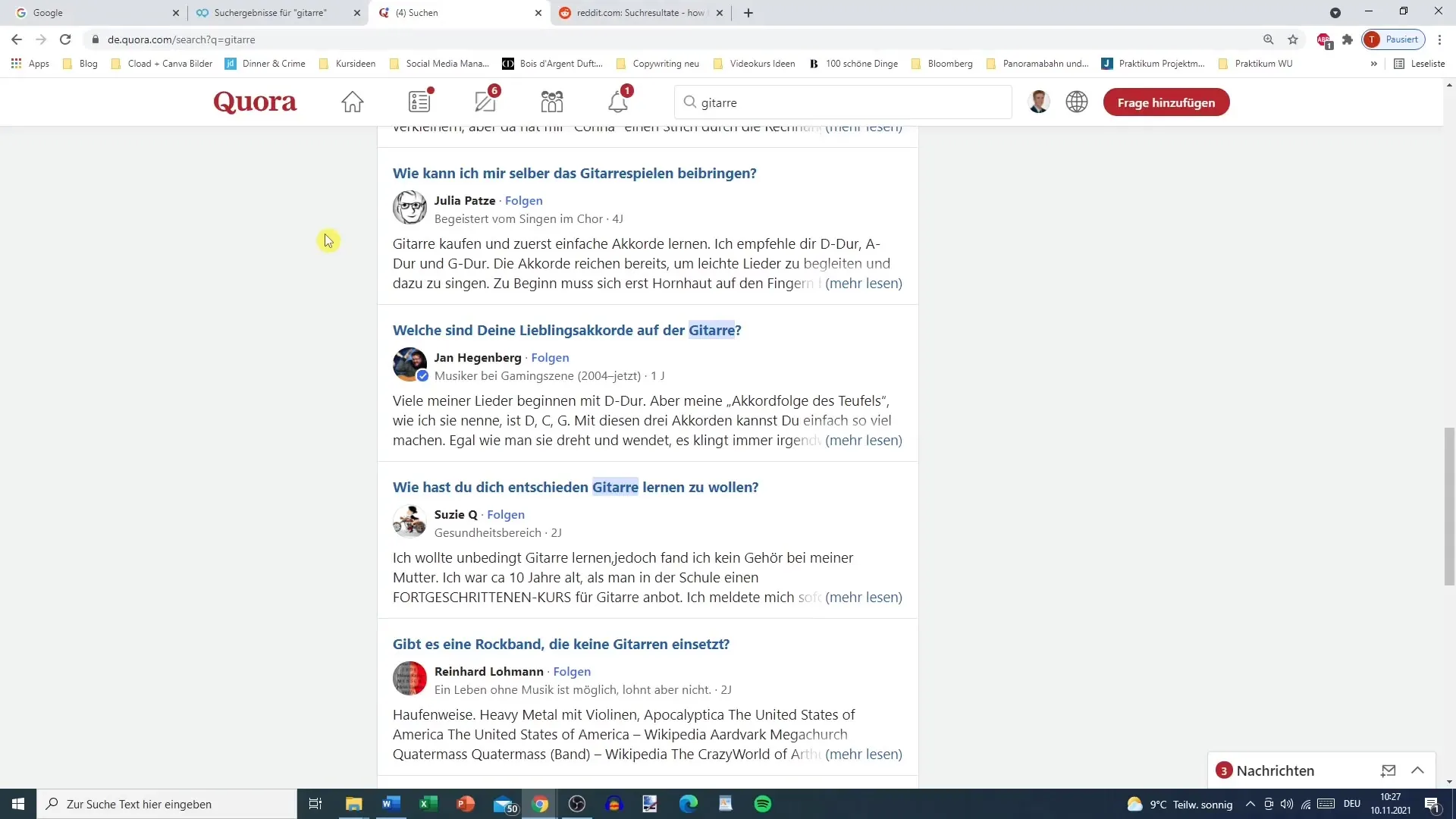1456x819 pixels.
Task: Show hidden system tray icons chevron
Action: pos(1250,804)
